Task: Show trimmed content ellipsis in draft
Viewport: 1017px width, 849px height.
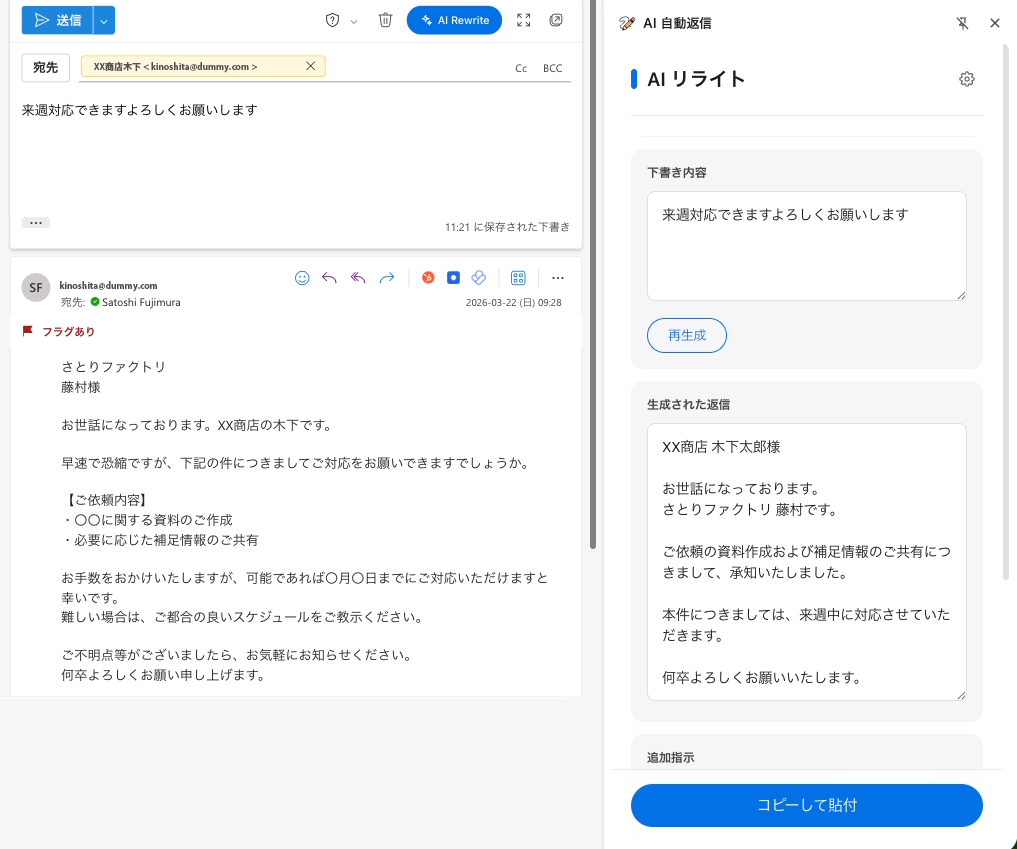Action: coord(36,222)
